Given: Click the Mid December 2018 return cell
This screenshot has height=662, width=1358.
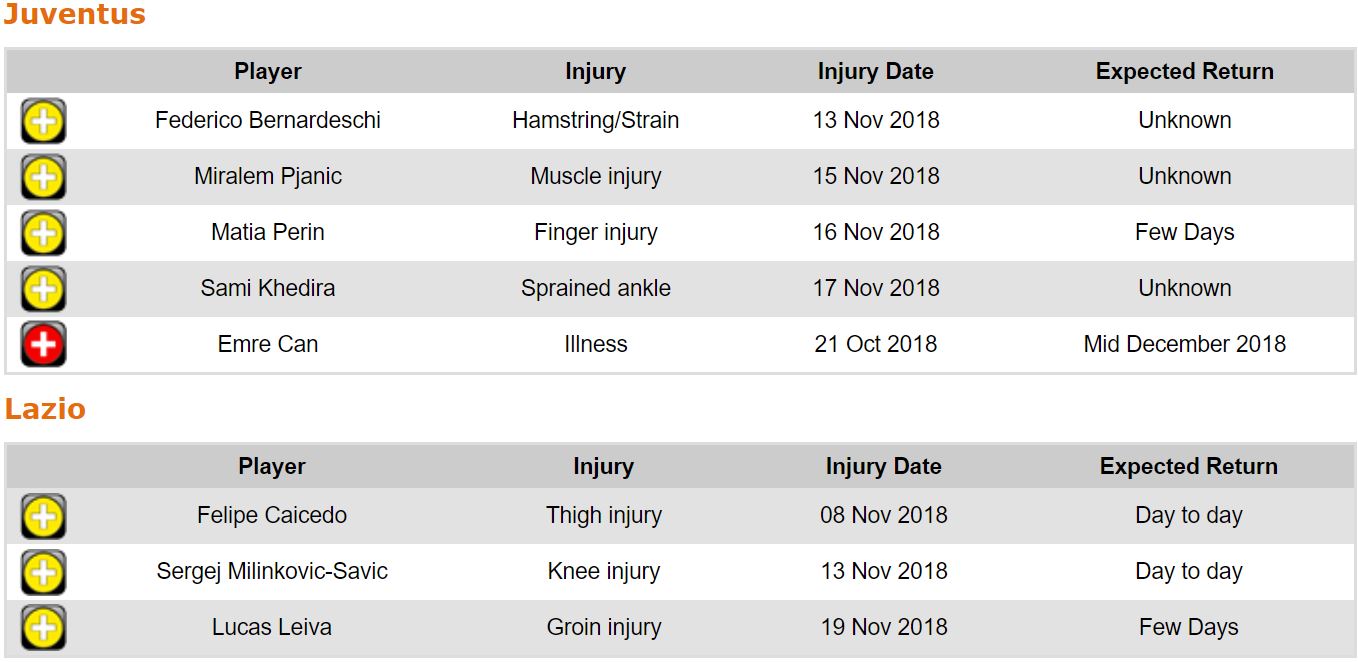Looking at the screenshot, I should coord(1184,344).
